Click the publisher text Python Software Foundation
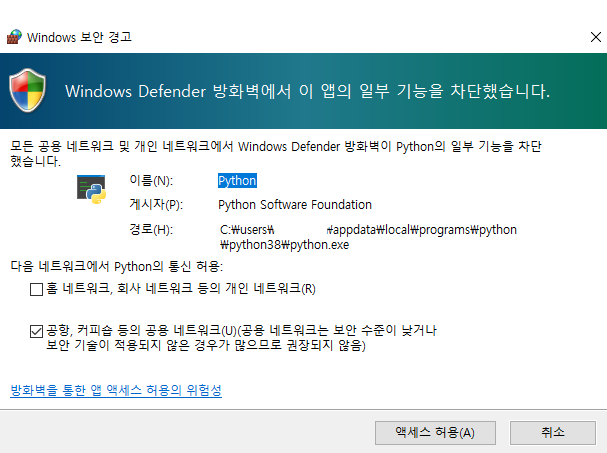The height and width of the screenshot is (453, 607). click(x=295, y=204)
